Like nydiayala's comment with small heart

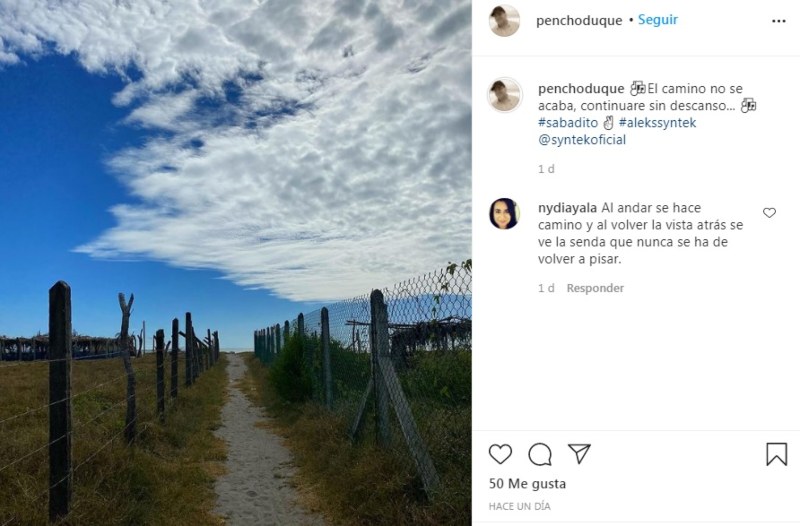pos(769,213)
